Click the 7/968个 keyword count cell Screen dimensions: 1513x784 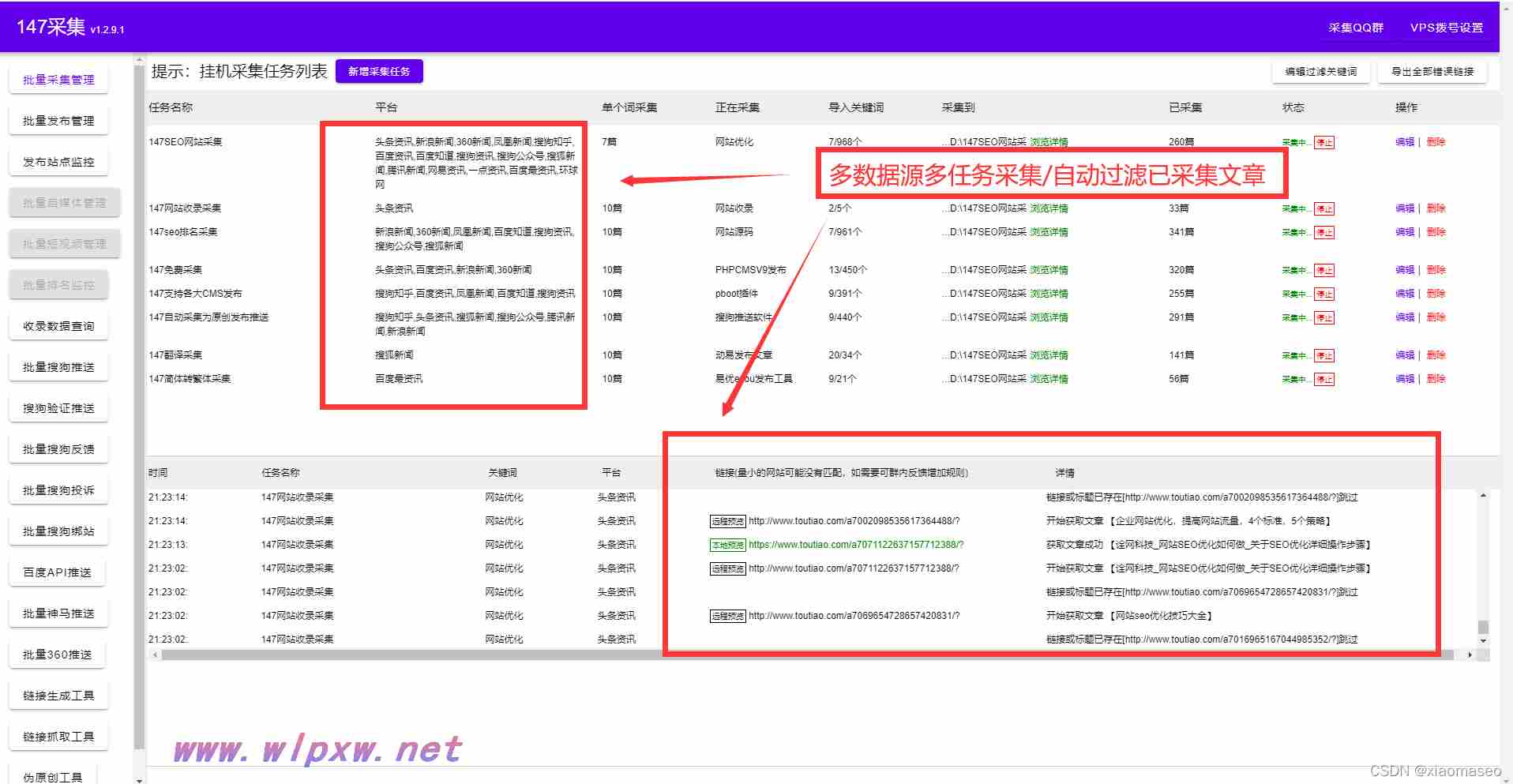tap(845, 142)
